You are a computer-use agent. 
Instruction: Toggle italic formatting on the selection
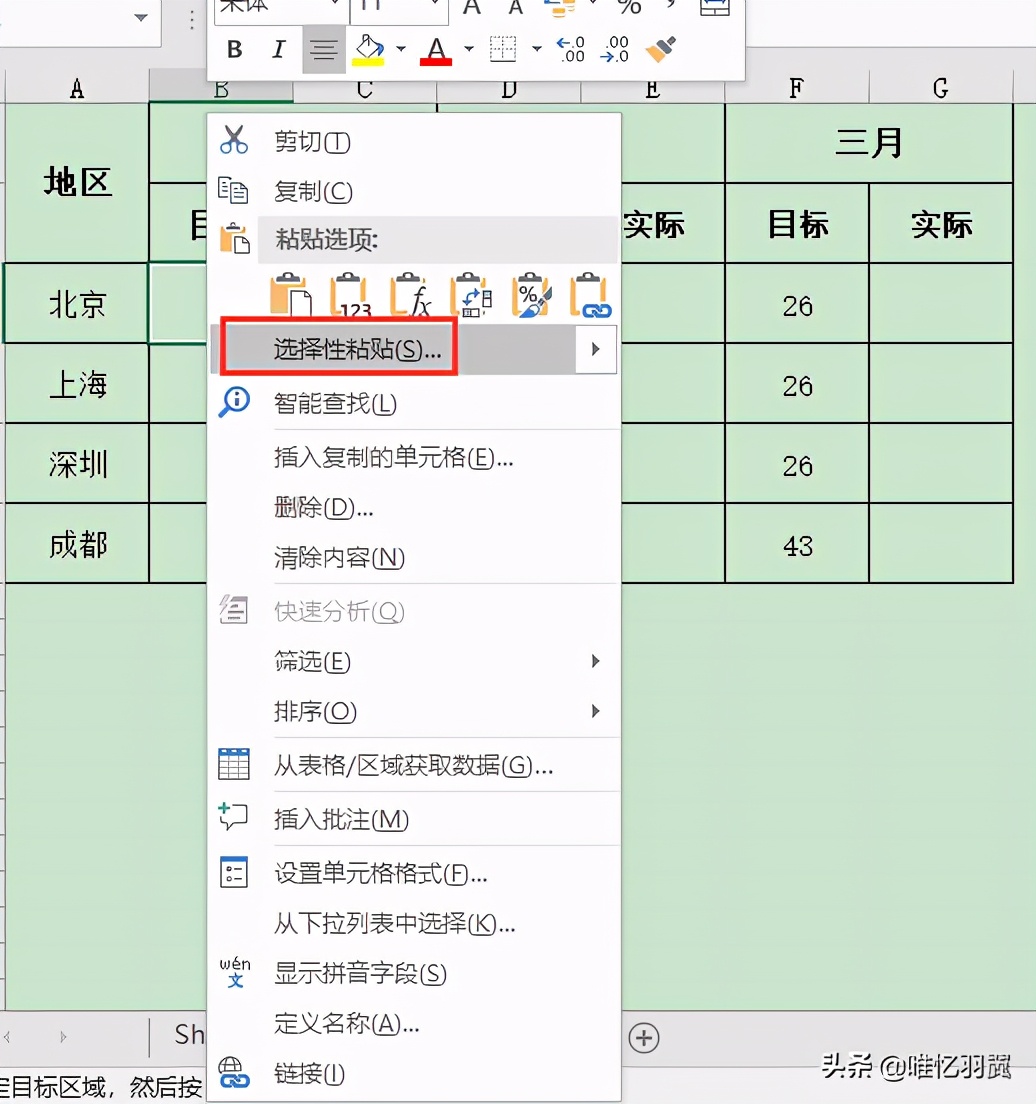tap(278, 48)
